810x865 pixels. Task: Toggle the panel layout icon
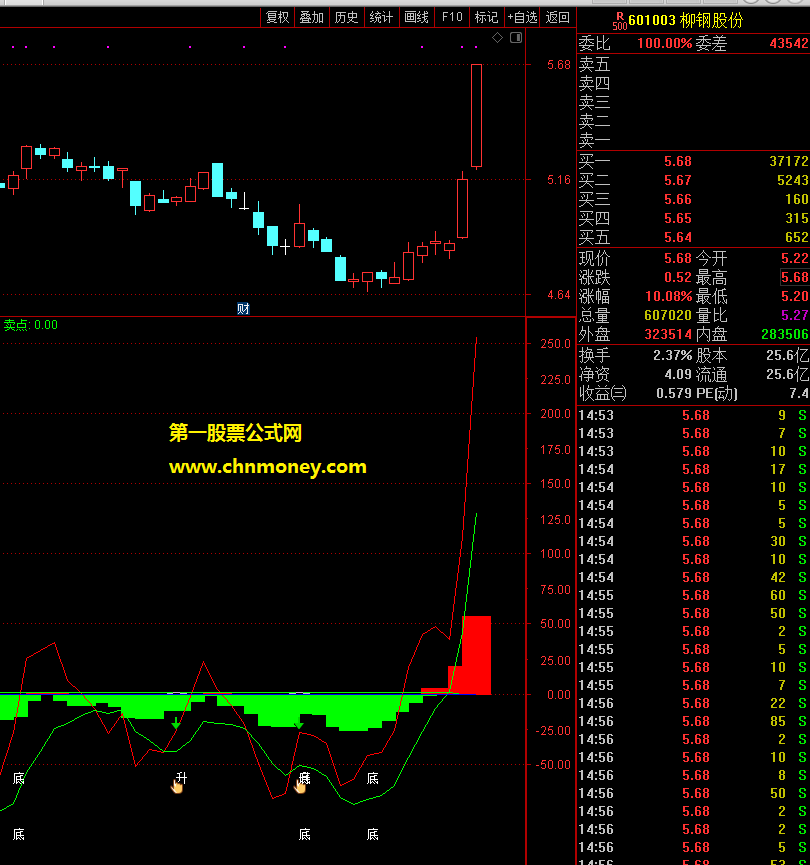(x=516, y=38)
